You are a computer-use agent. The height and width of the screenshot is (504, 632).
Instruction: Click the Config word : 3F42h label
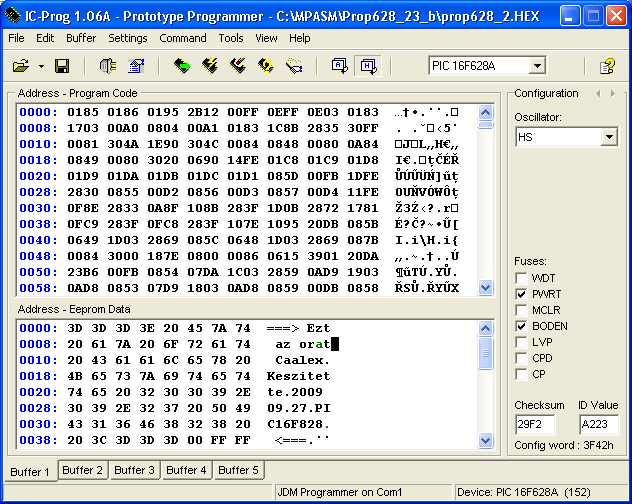[564, 446]
